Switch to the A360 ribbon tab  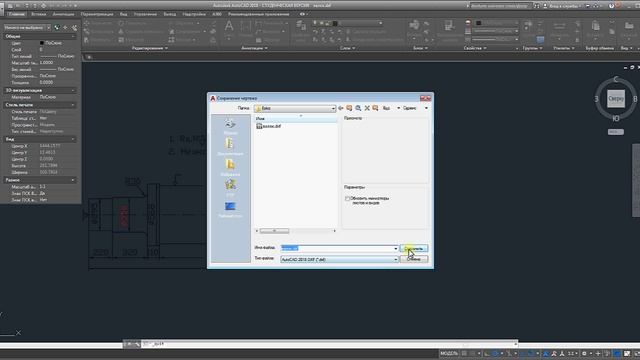[217, 14]
